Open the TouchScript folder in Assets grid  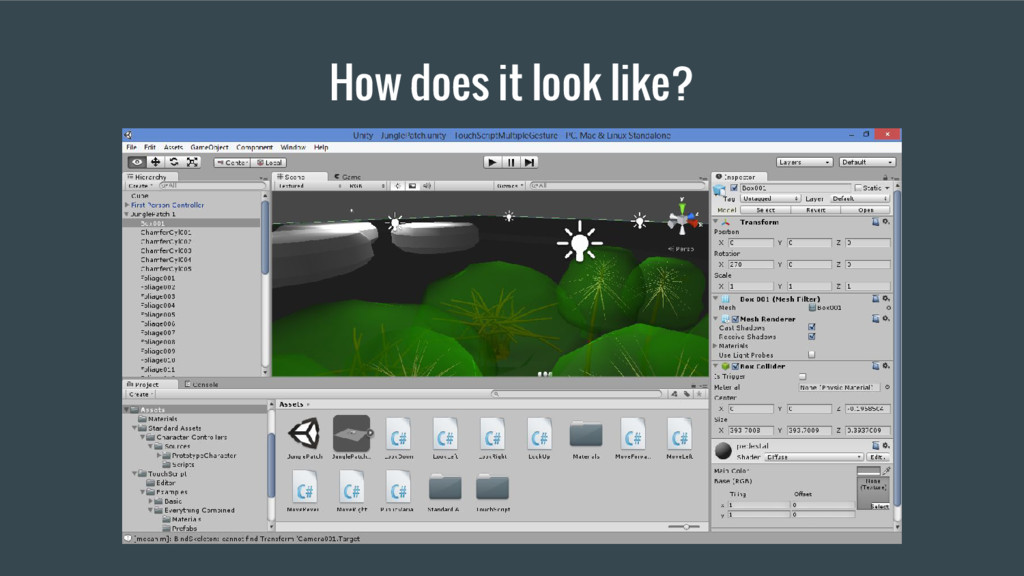pos(492,488)
